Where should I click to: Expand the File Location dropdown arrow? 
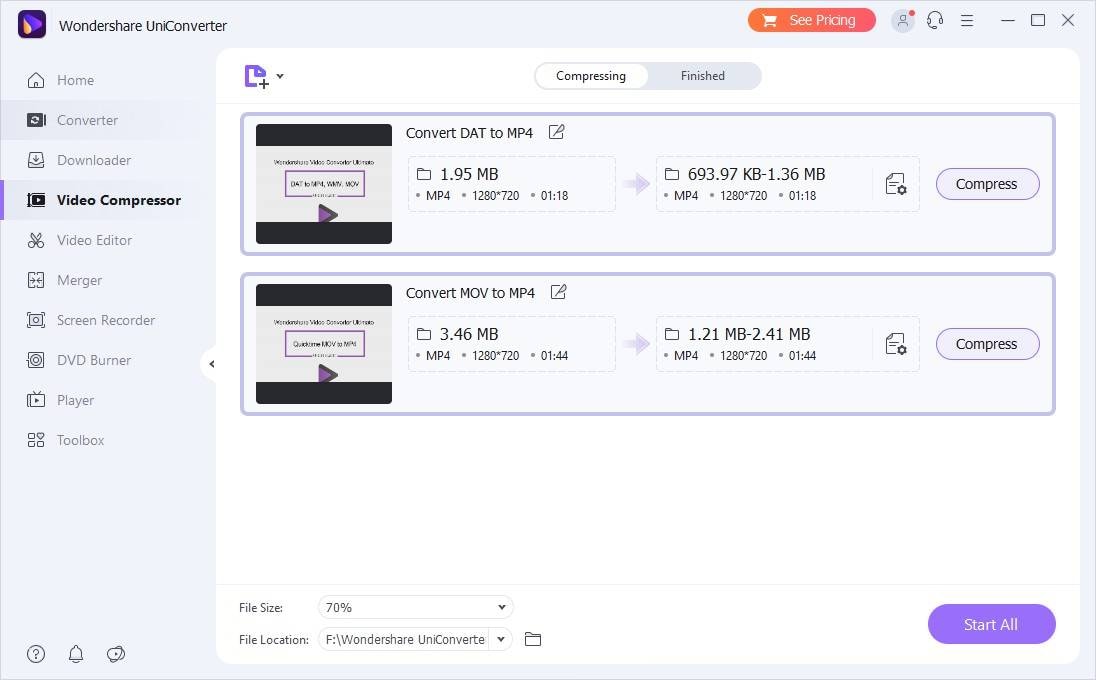point(501,639)
